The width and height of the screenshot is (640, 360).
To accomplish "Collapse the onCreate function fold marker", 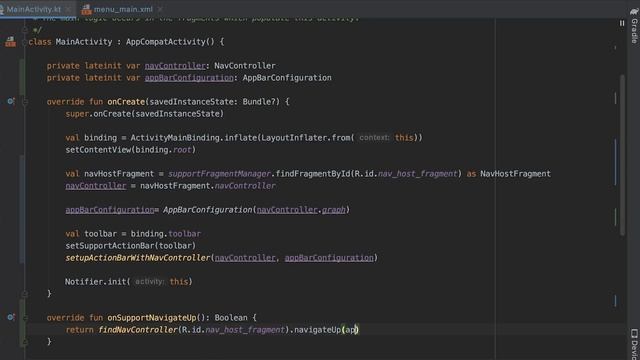I will coord(25,102).
